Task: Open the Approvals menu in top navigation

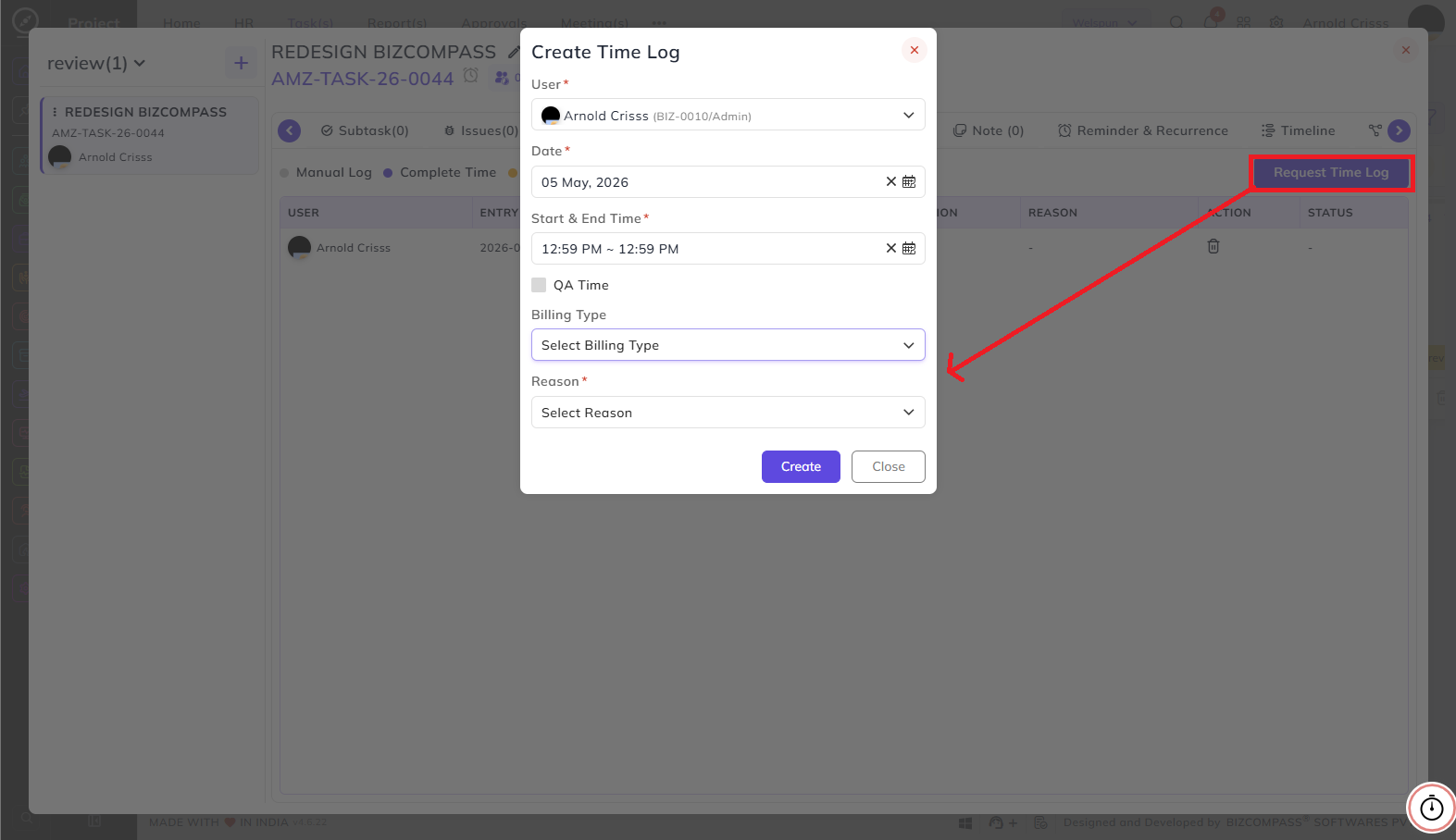Action: tap(493, 22)
